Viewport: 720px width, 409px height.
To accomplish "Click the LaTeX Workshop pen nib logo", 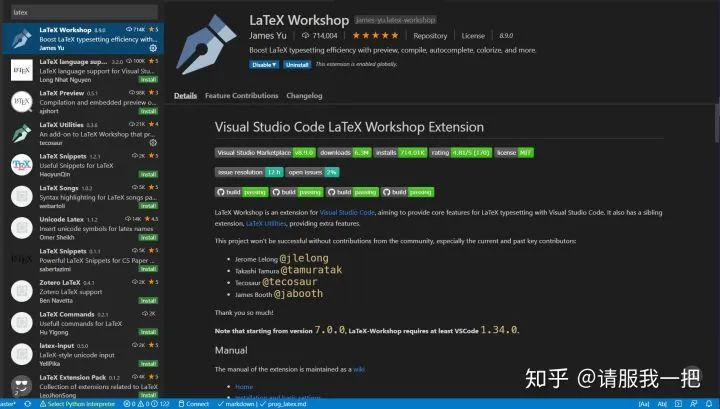I will pyautogui.click(x=207, y=45).
